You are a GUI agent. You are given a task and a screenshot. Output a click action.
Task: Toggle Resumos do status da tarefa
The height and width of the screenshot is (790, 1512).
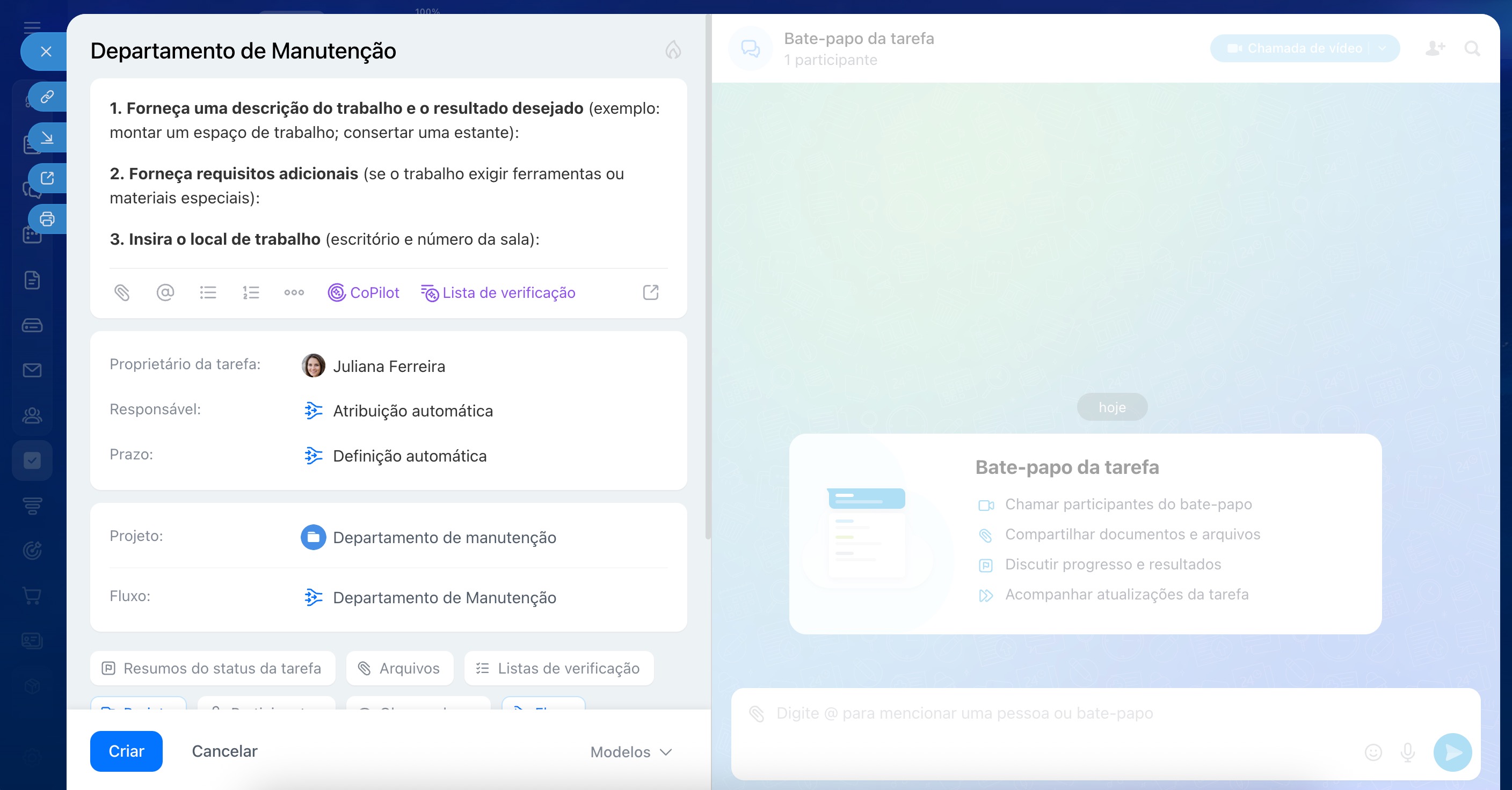213,668
